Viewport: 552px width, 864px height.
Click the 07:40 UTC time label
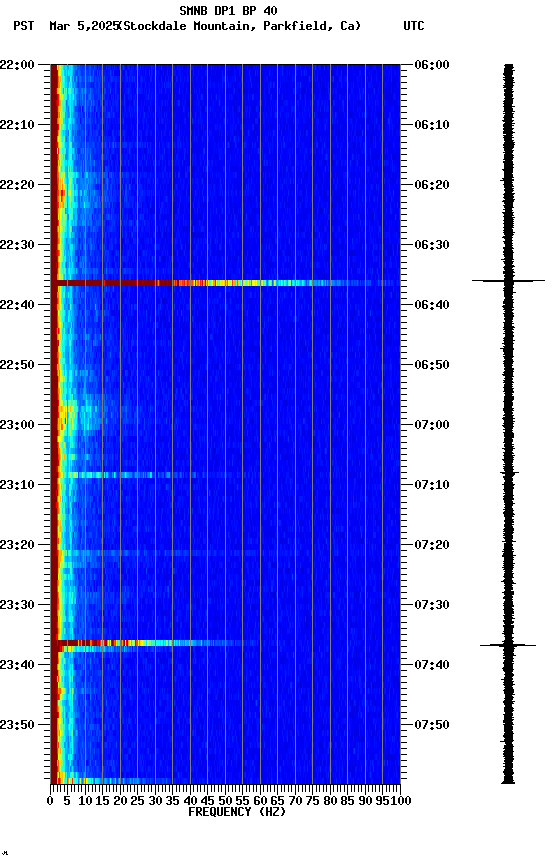coord(432,666)
